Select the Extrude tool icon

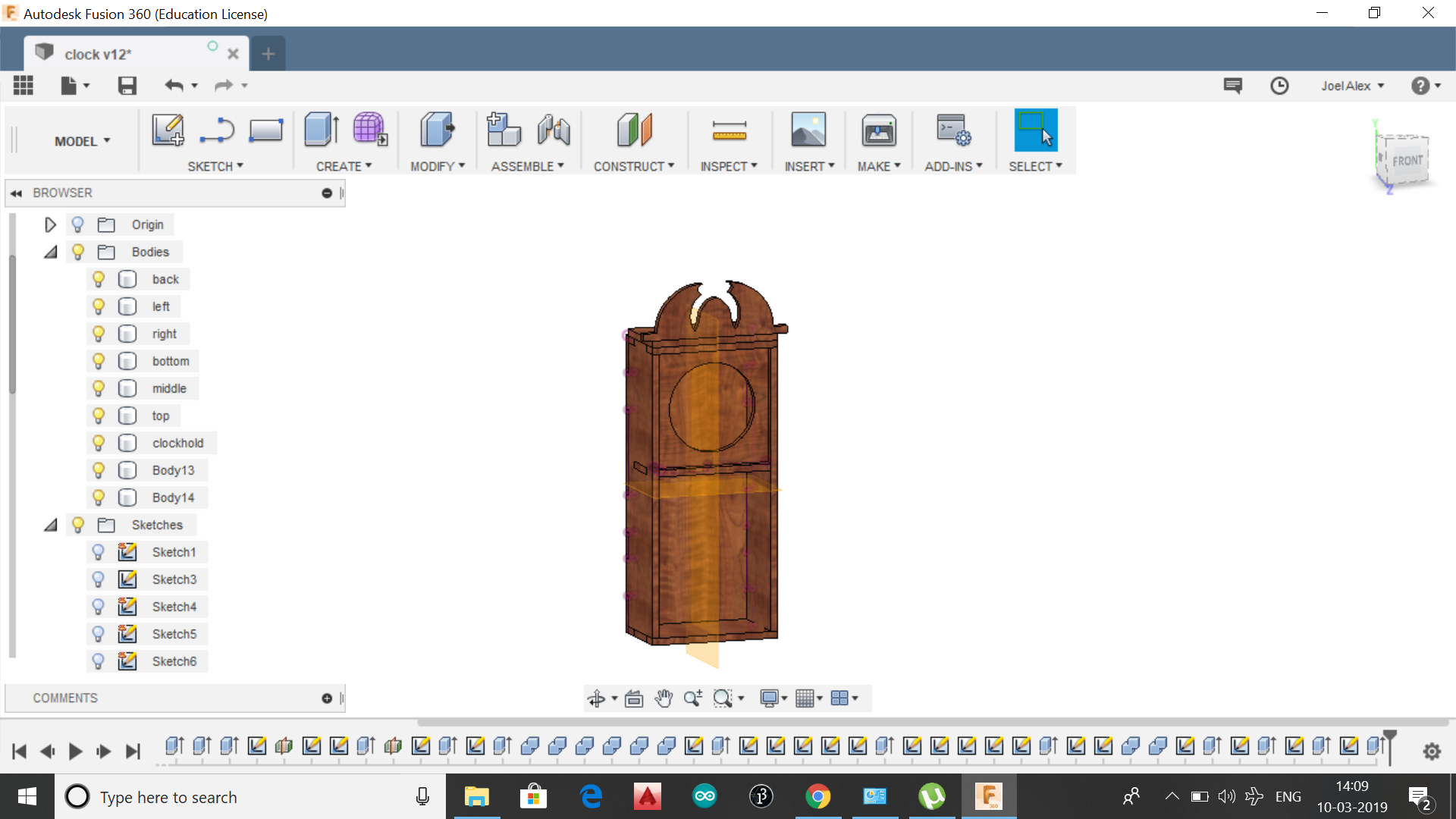click(x=322, y=130)
